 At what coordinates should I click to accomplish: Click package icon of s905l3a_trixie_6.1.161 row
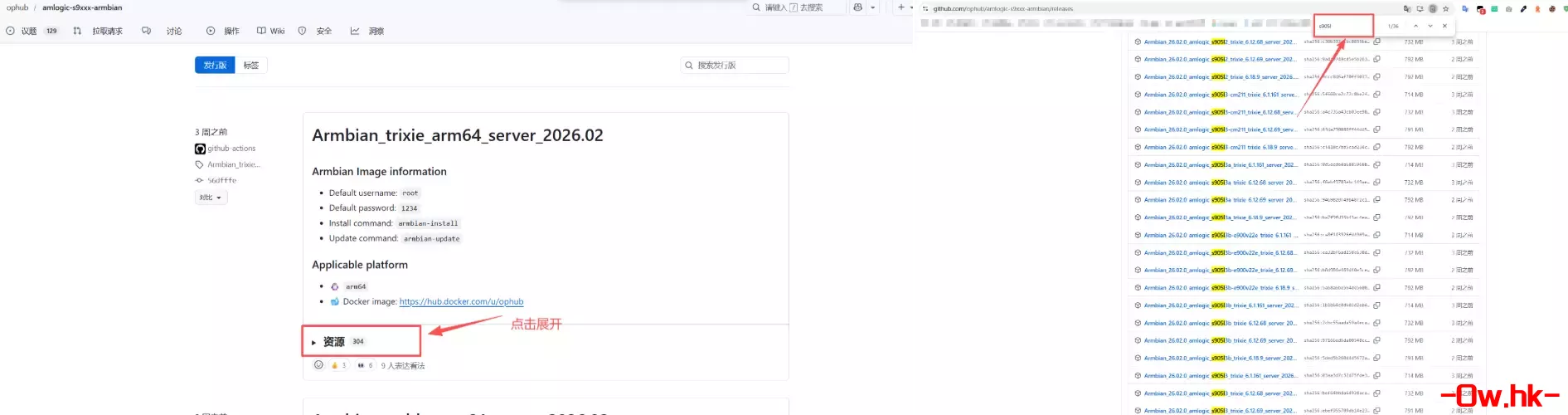click(1138, 165)
